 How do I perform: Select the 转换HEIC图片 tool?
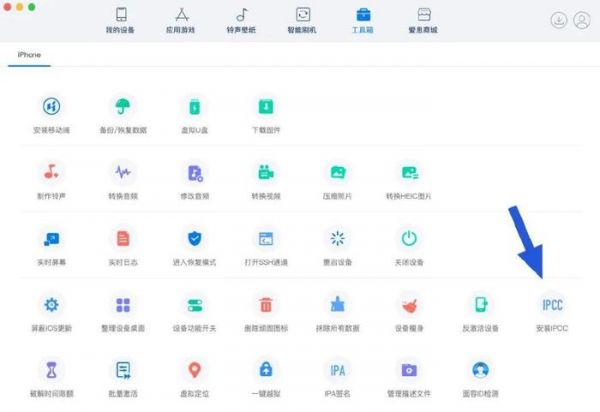coord(408,173)
